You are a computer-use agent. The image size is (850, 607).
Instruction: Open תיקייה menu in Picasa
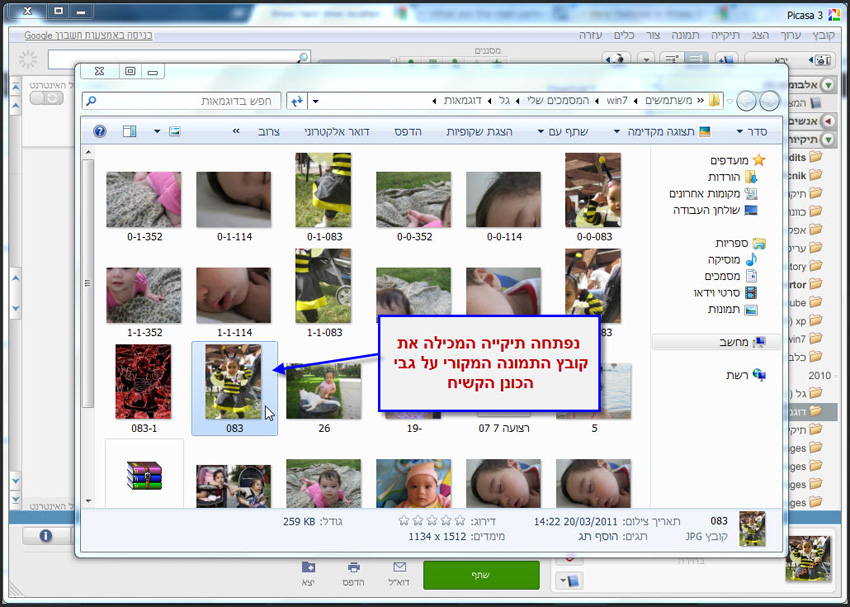[725, 35]
